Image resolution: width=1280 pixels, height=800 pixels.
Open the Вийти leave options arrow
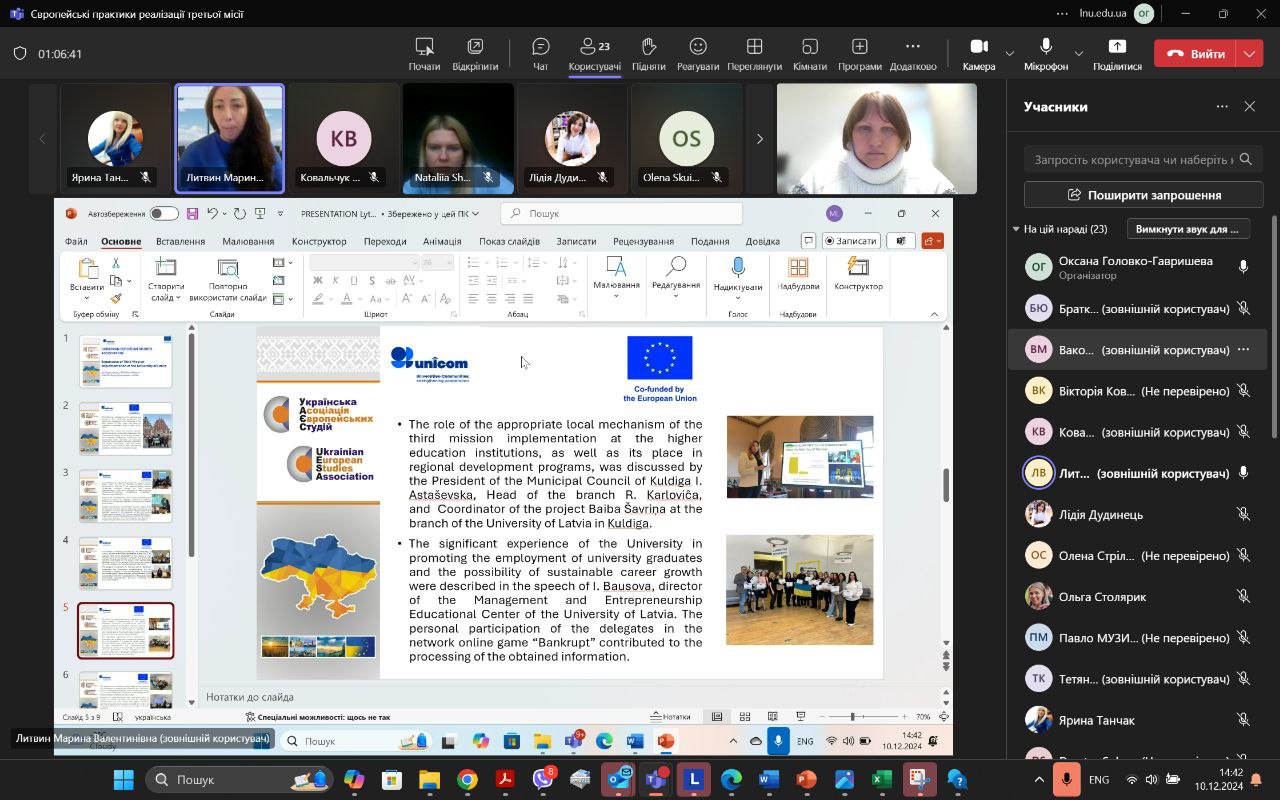(1250, 53)
